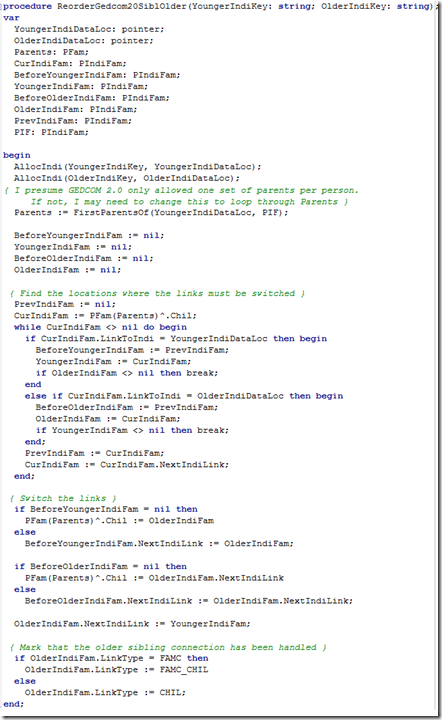Click the begin keyword after declarations
442x720 pixels.
pos(17,155)
